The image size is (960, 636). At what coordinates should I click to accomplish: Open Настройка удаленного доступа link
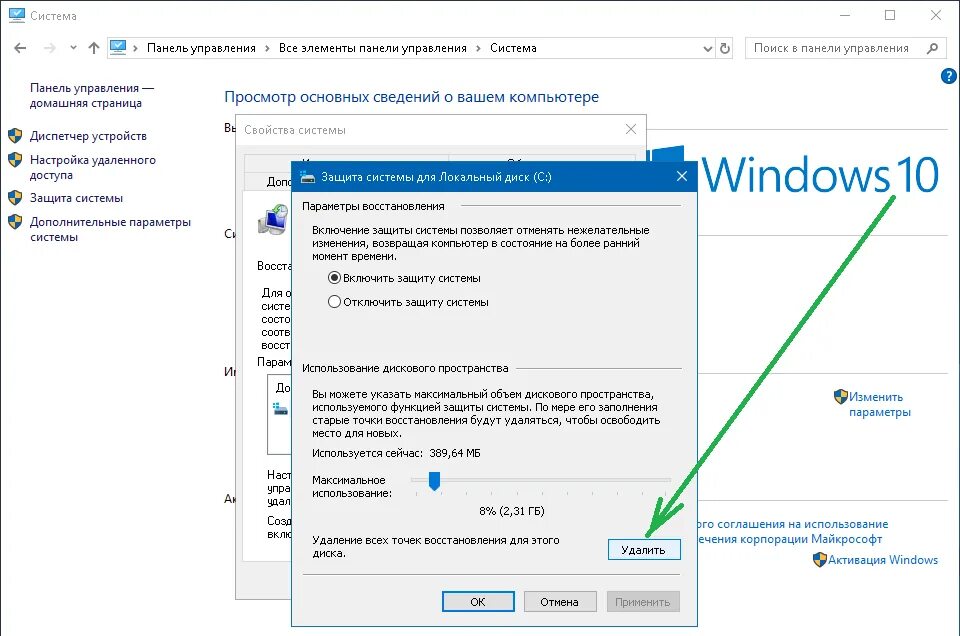tap(92, 167)
